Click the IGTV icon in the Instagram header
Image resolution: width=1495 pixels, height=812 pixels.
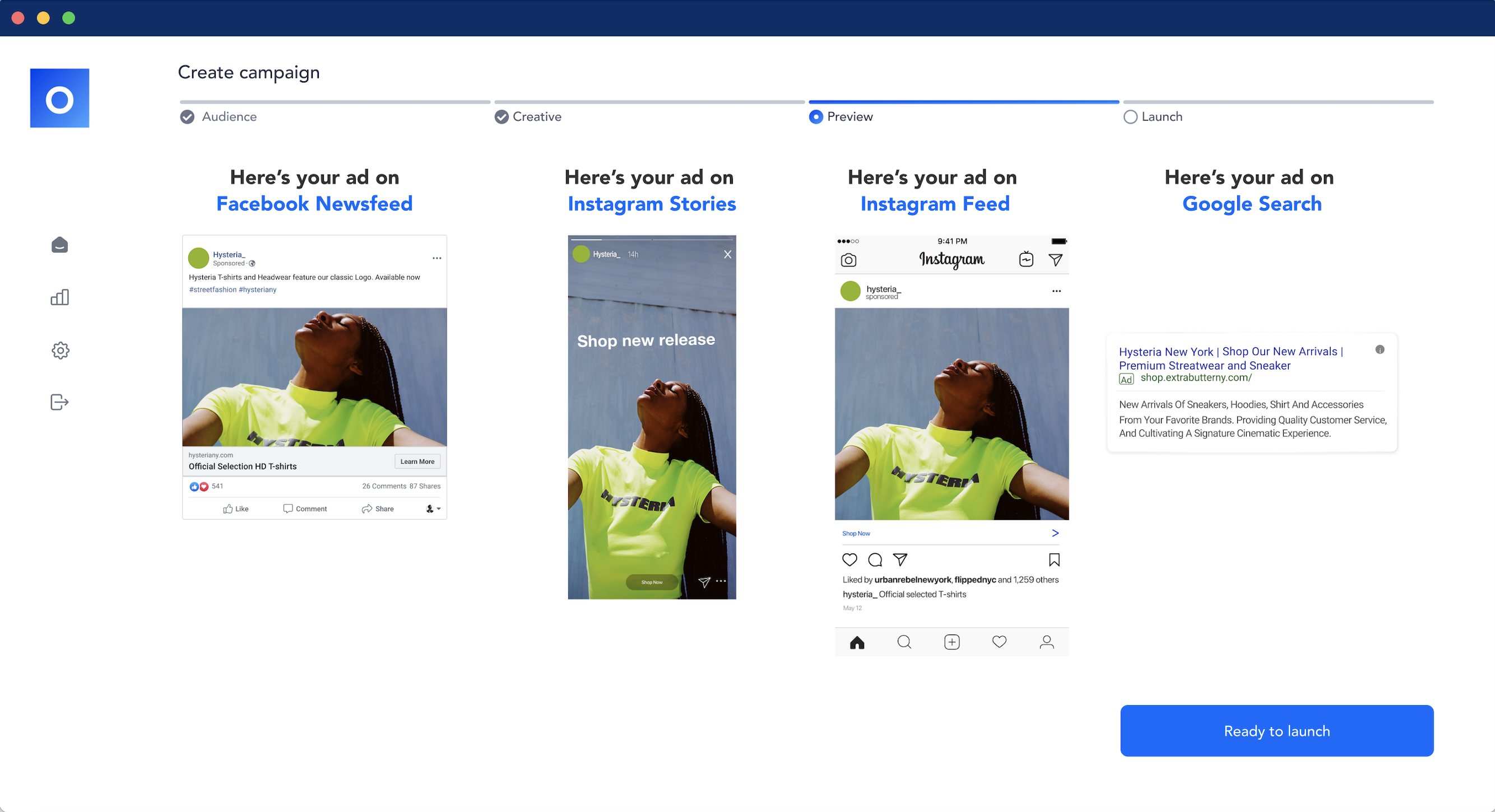(1026, 259)
